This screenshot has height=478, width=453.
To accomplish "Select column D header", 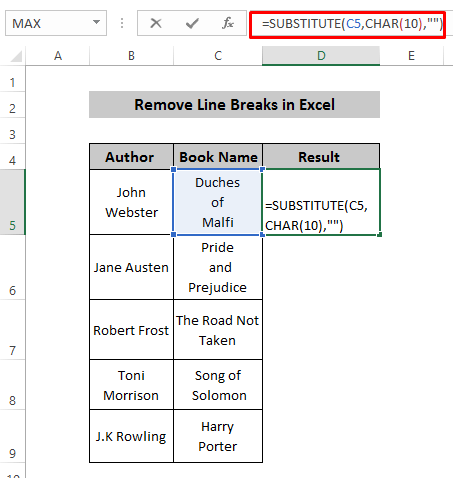I will (321, 56).
